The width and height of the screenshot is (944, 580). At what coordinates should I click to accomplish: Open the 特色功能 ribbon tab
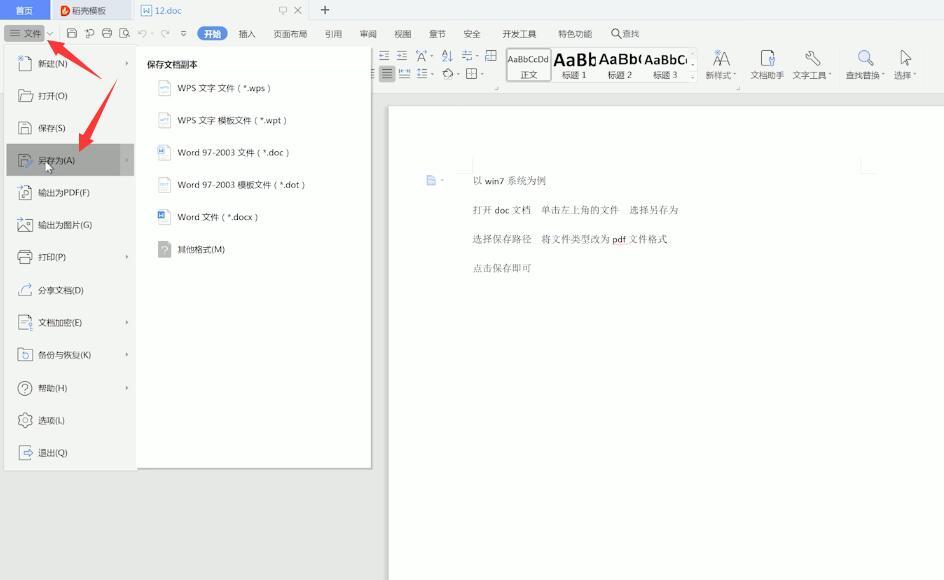coord(575,34)
